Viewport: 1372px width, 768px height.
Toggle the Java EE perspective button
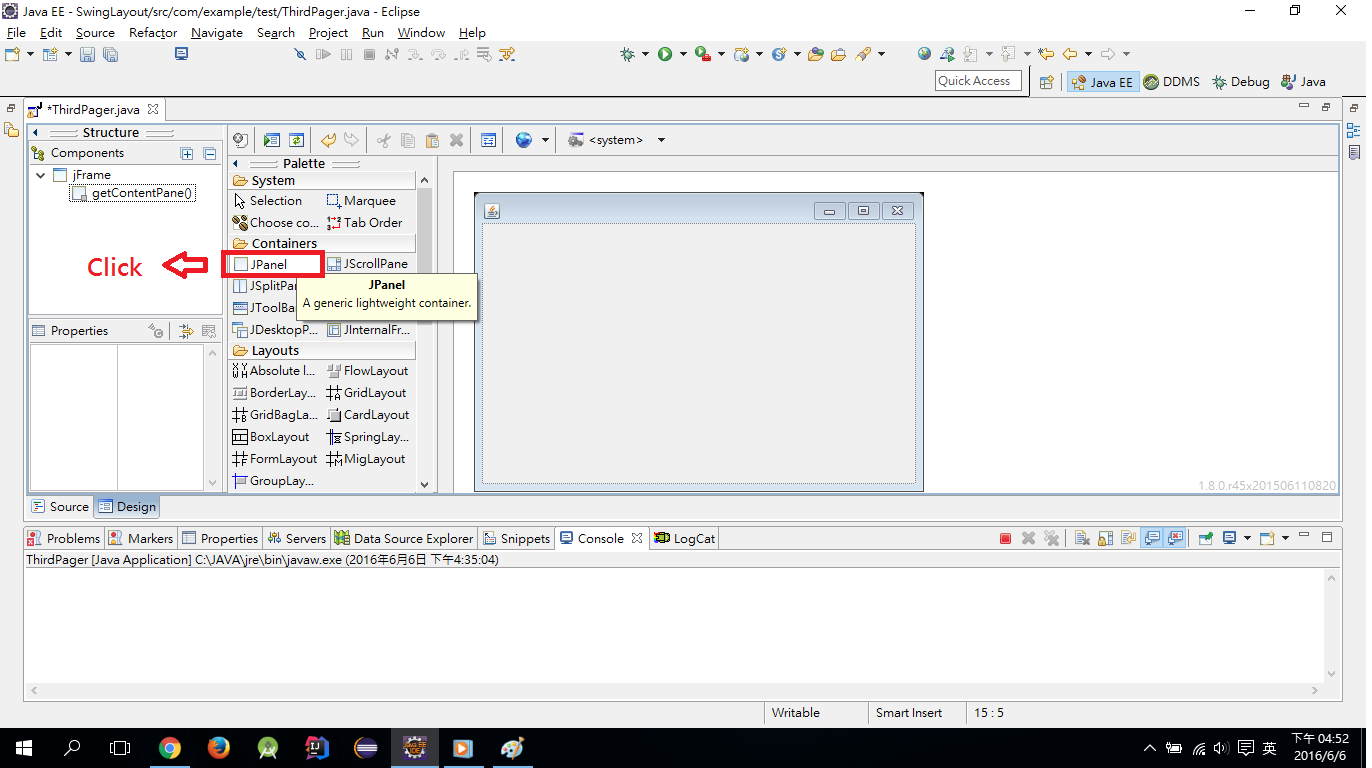(1101, 82)
